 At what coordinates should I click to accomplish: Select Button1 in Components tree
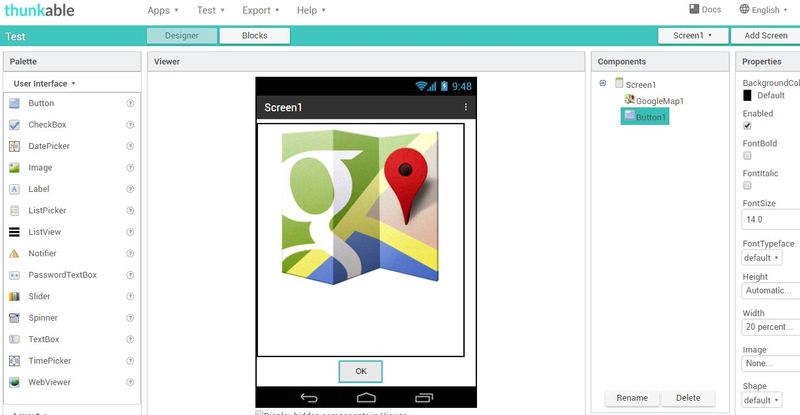pos(645,117)
